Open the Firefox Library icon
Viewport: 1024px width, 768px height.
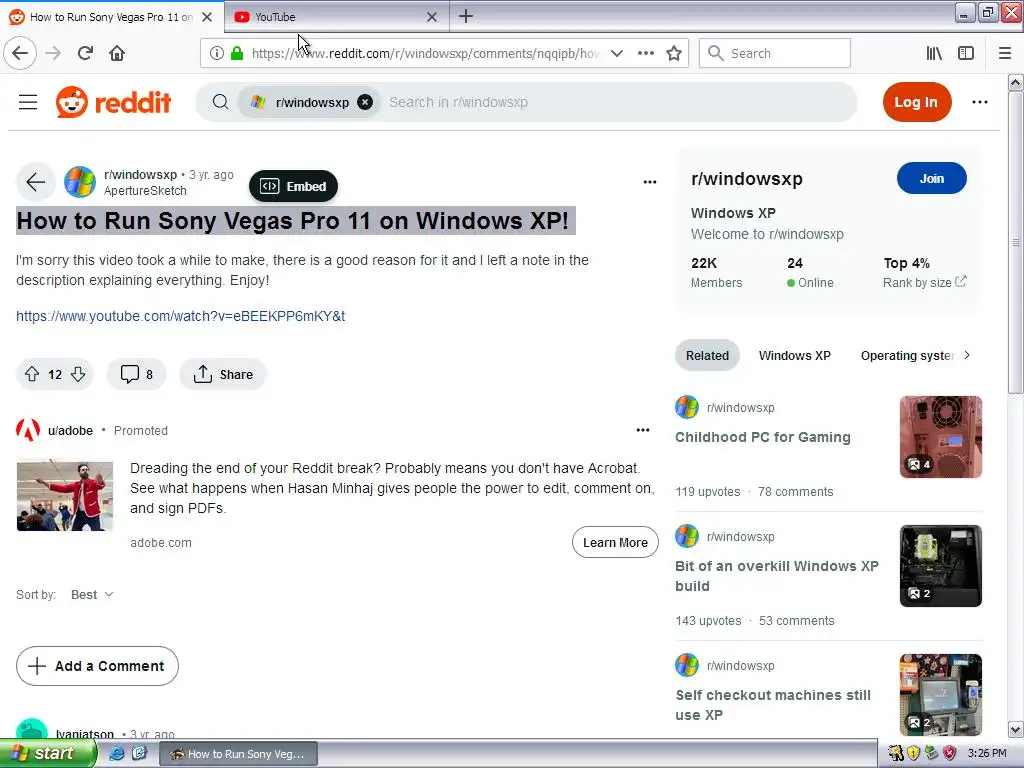click(934, 53)
